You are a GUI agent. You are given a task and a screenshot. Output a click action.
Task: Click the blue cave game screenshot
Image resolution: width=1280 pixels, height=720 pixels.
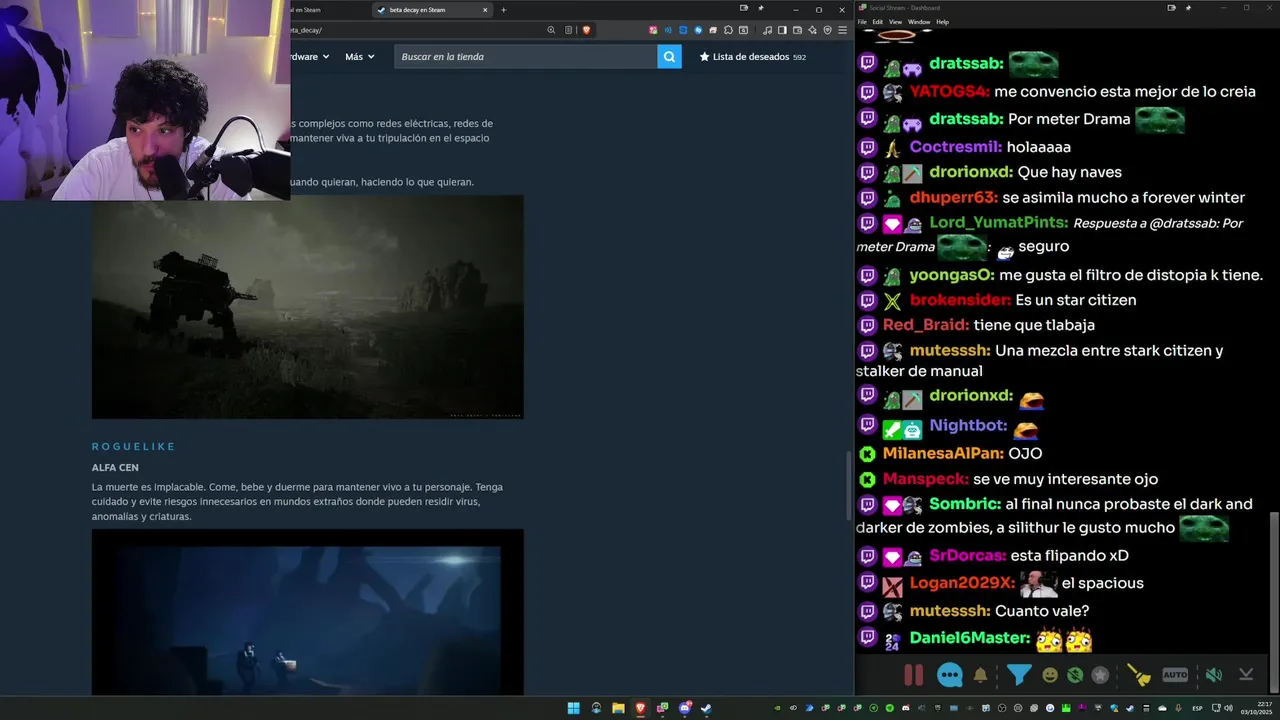coord(307,612)
